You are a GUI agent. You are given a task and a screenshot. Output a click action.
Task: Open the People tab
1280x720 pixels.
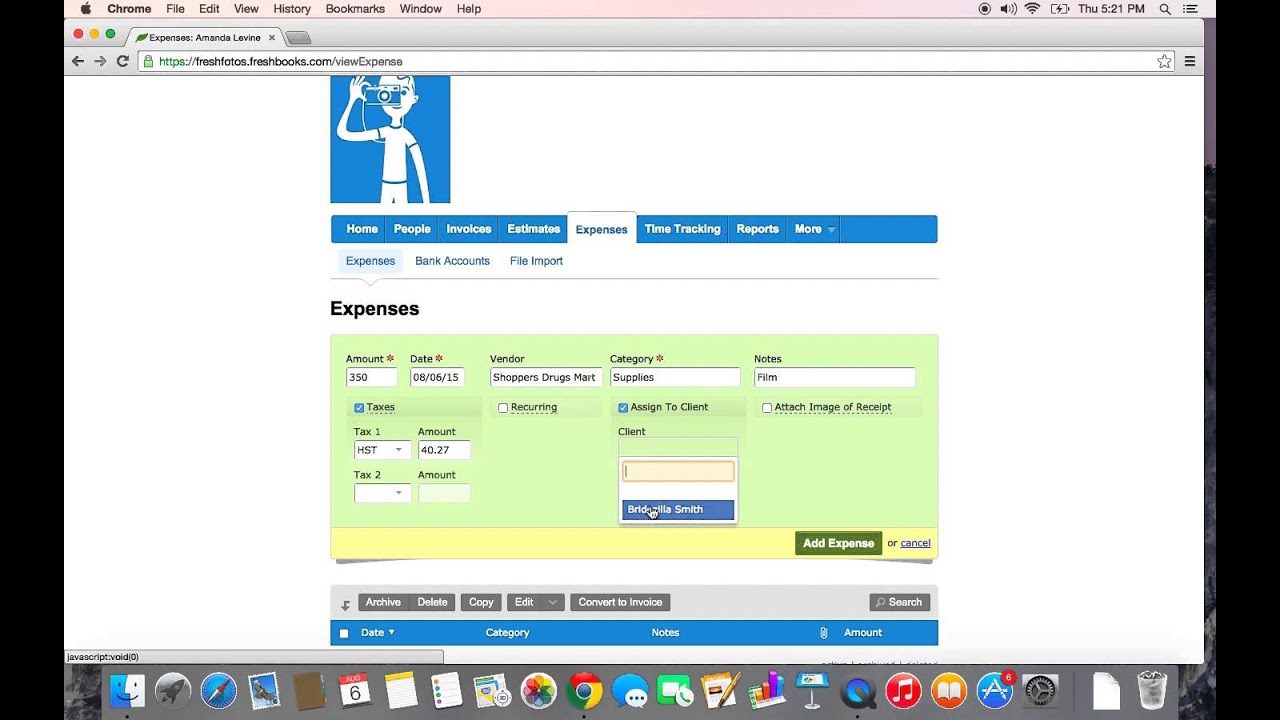pos(412,229)
